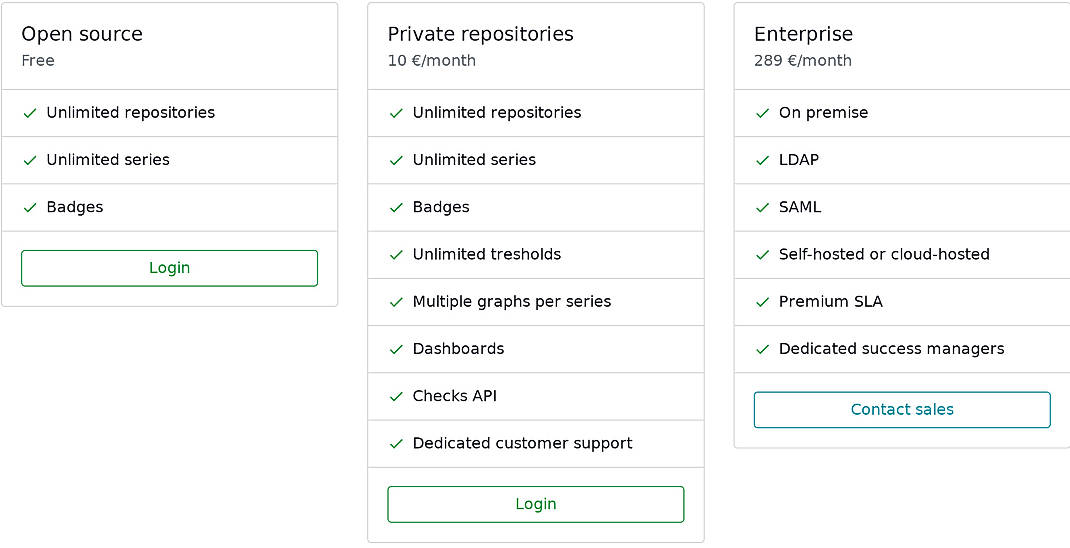Select the Open source plan title
Screen dimensions: 1070x548
[x=82, y=34]
